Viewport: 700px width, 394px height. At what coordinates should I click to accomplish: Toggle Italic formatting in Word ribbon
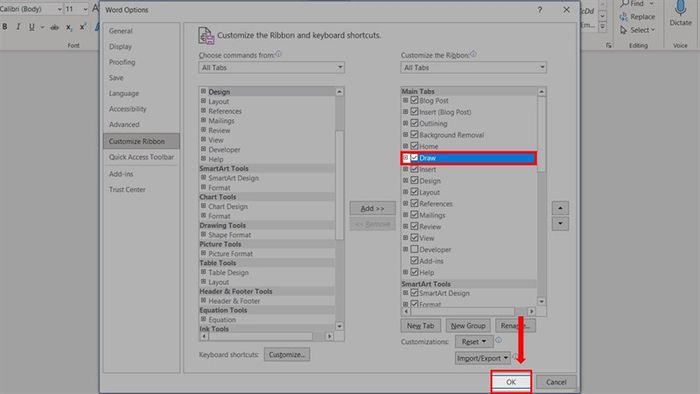[x=18, y=27]
